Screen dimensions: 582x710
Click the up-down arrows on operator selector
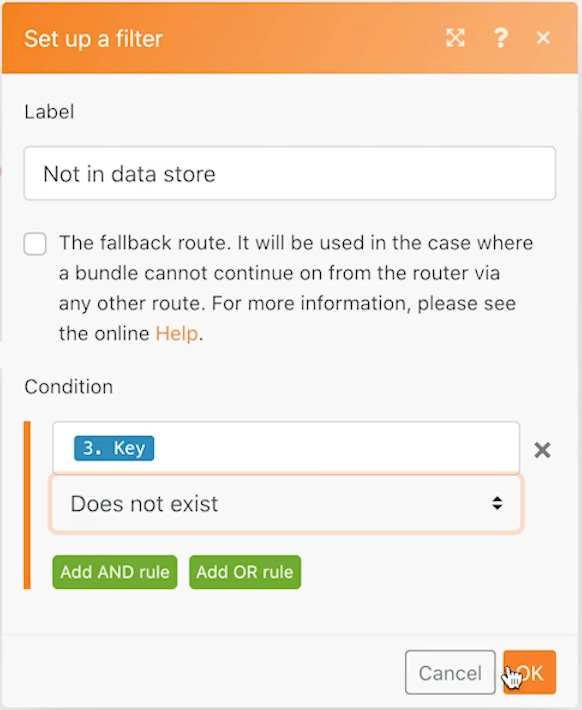pos(497,503)
